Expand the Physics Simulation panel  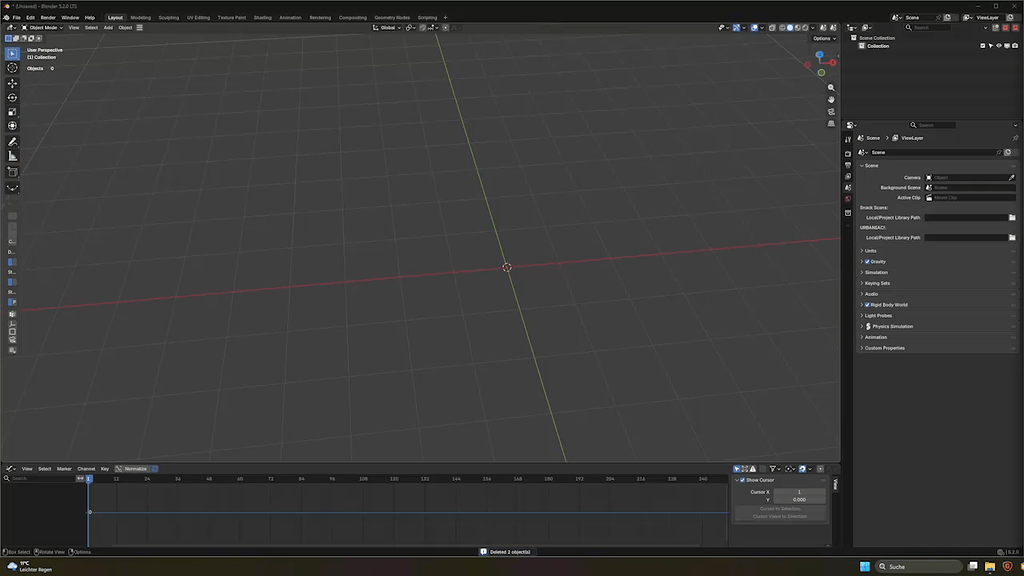click(x=892, y=327)
